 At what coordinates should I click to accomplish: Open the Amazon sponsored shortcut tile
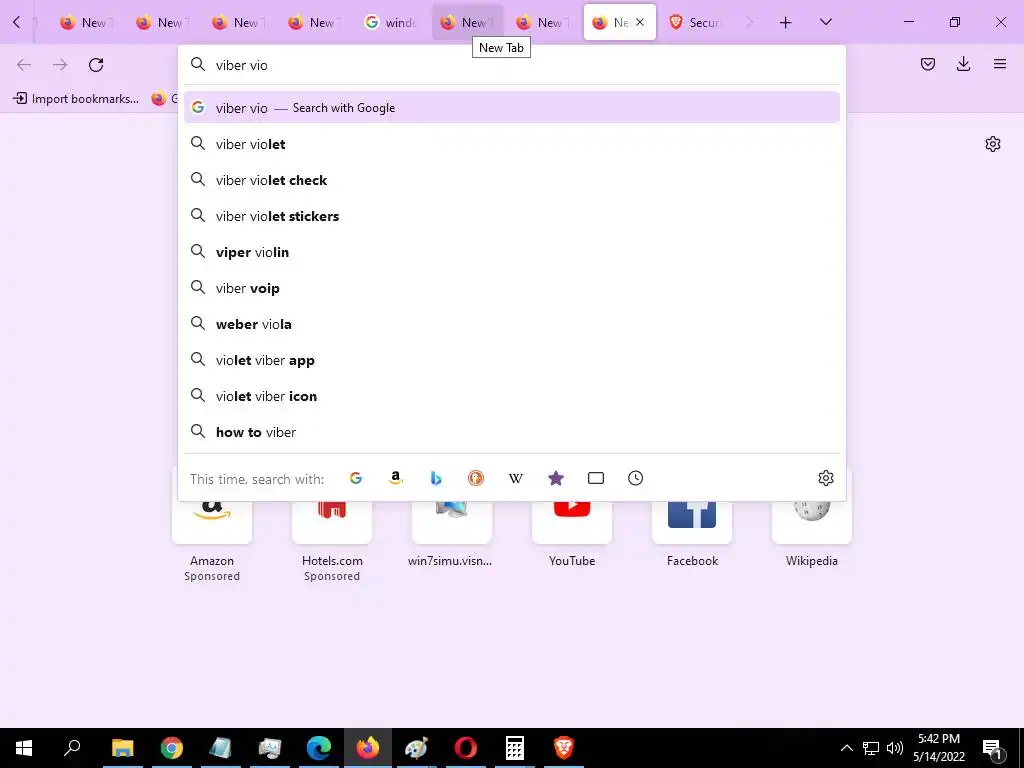[212, 522]
